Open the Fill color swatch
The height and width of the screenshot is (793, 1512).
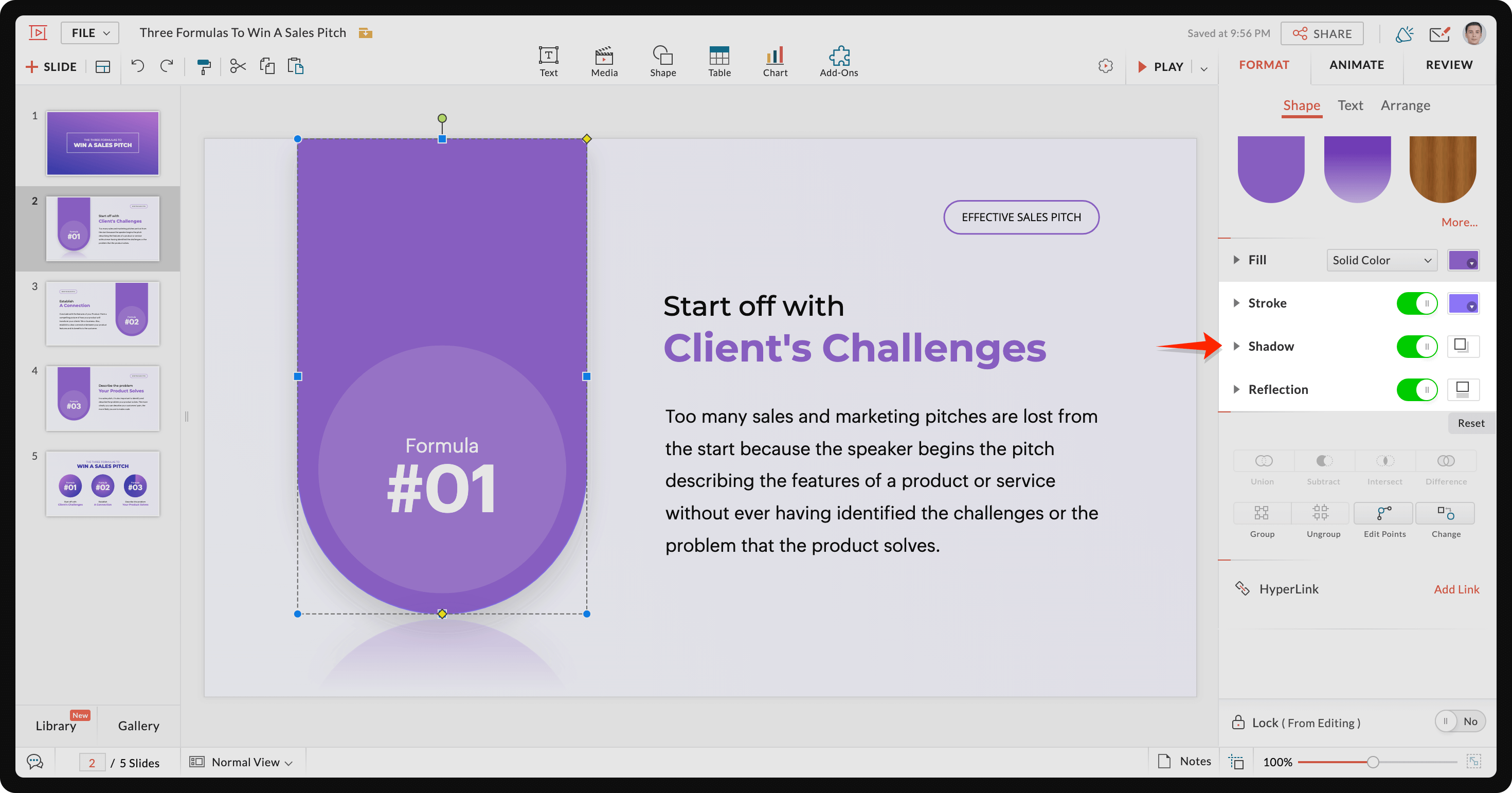coord(1463,260)
